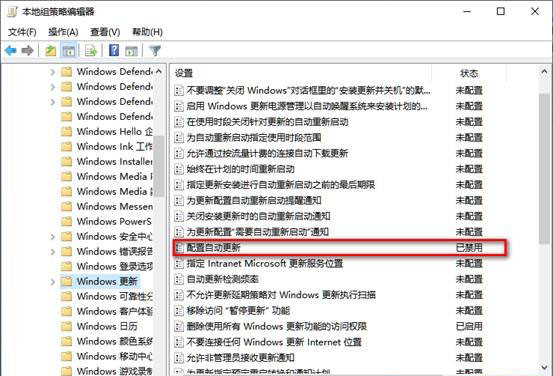Expand the Windows 错误报告 tree node
553x376 pixels.
[x=53, y=251]
